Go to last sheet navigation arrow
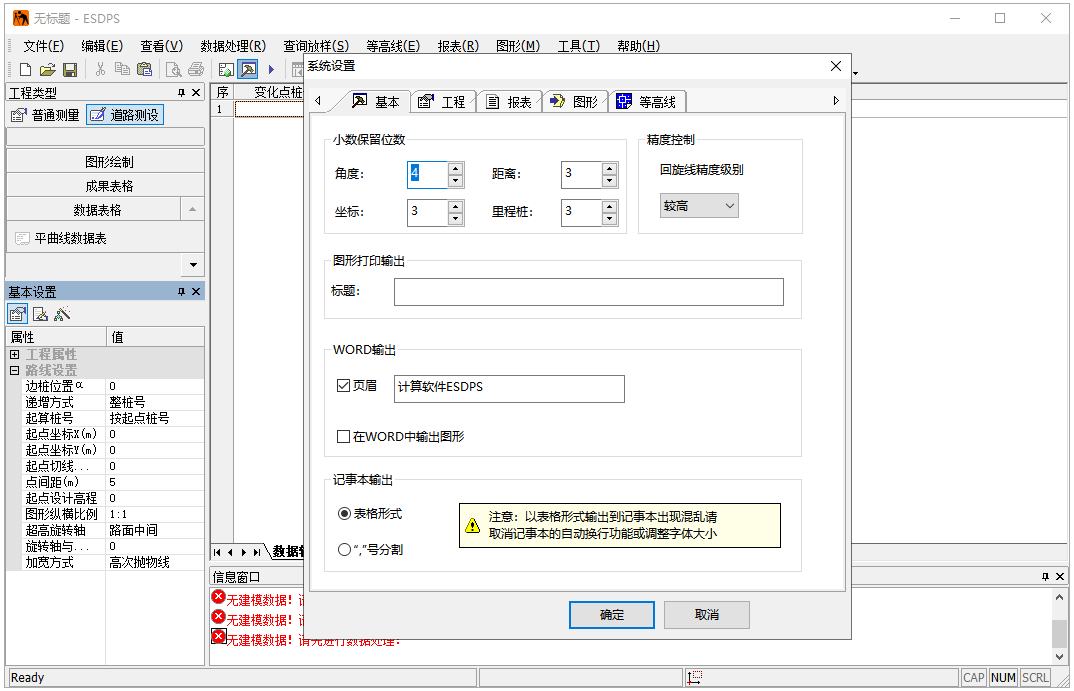Screen dimensions: 1074x691 pos(257,553)
